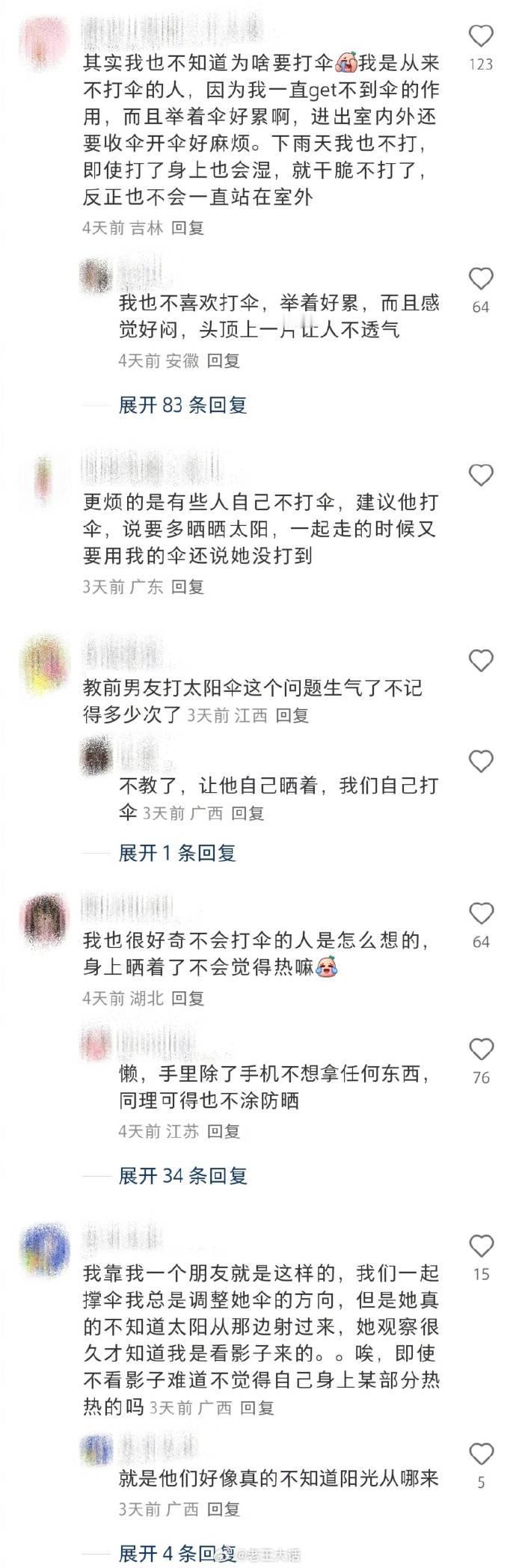Reply to the Guangdong comment
Viewport: 516px width, 1568px height.
[188, 587]
